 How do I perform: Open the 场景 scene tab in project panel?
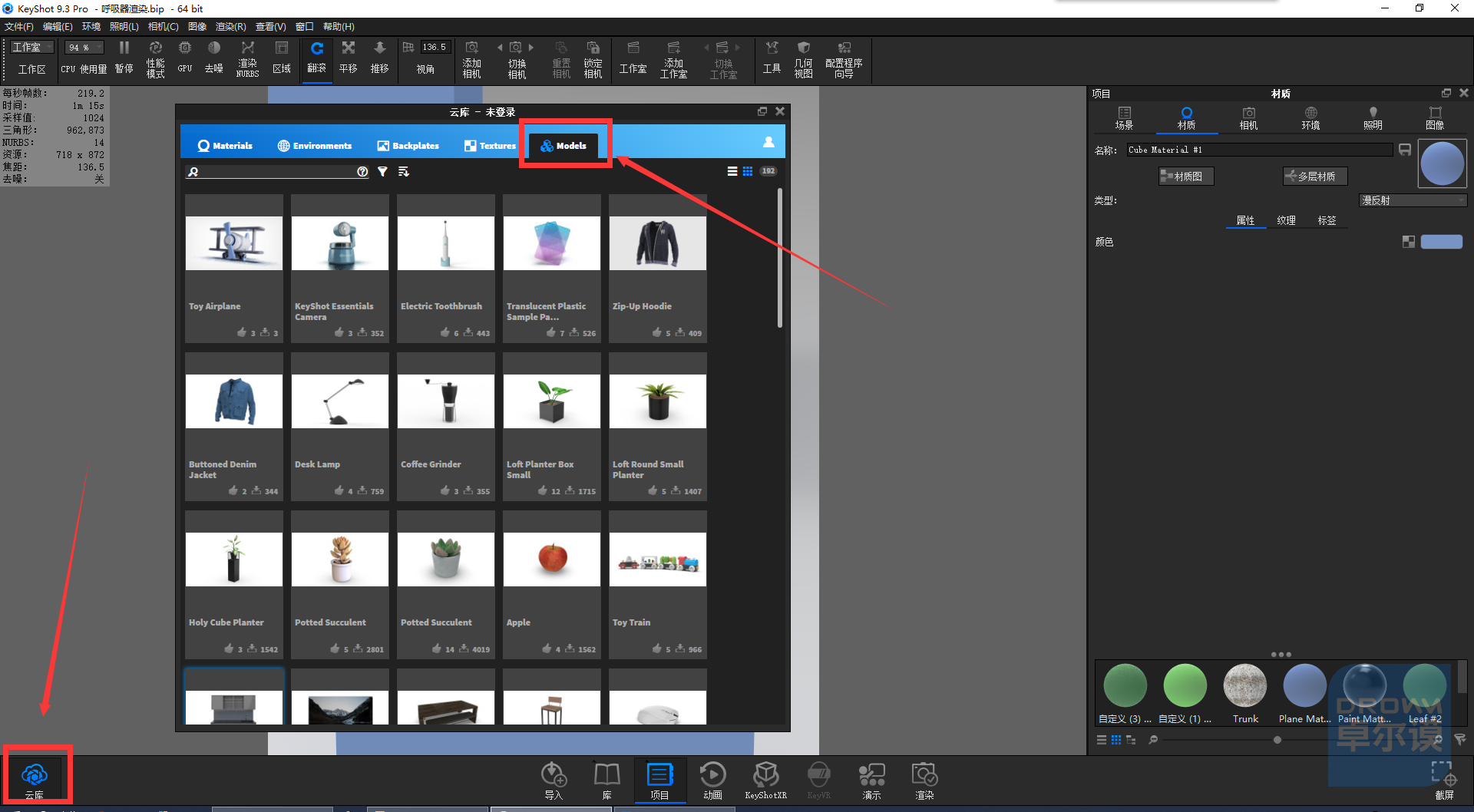1125,118
